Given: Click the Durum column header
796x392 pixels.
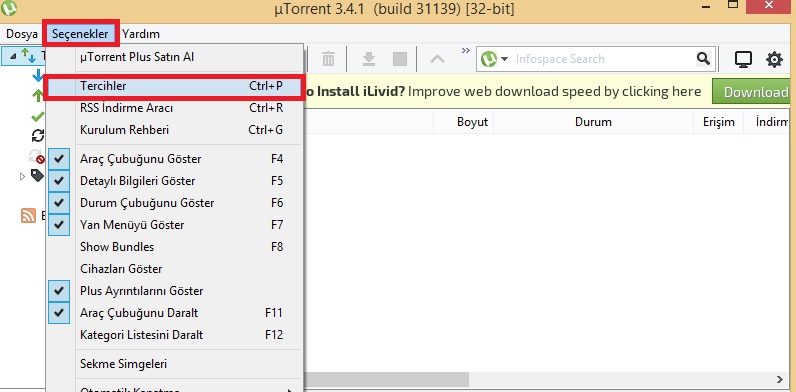Looking at the screenshot, I should point(593,122).
